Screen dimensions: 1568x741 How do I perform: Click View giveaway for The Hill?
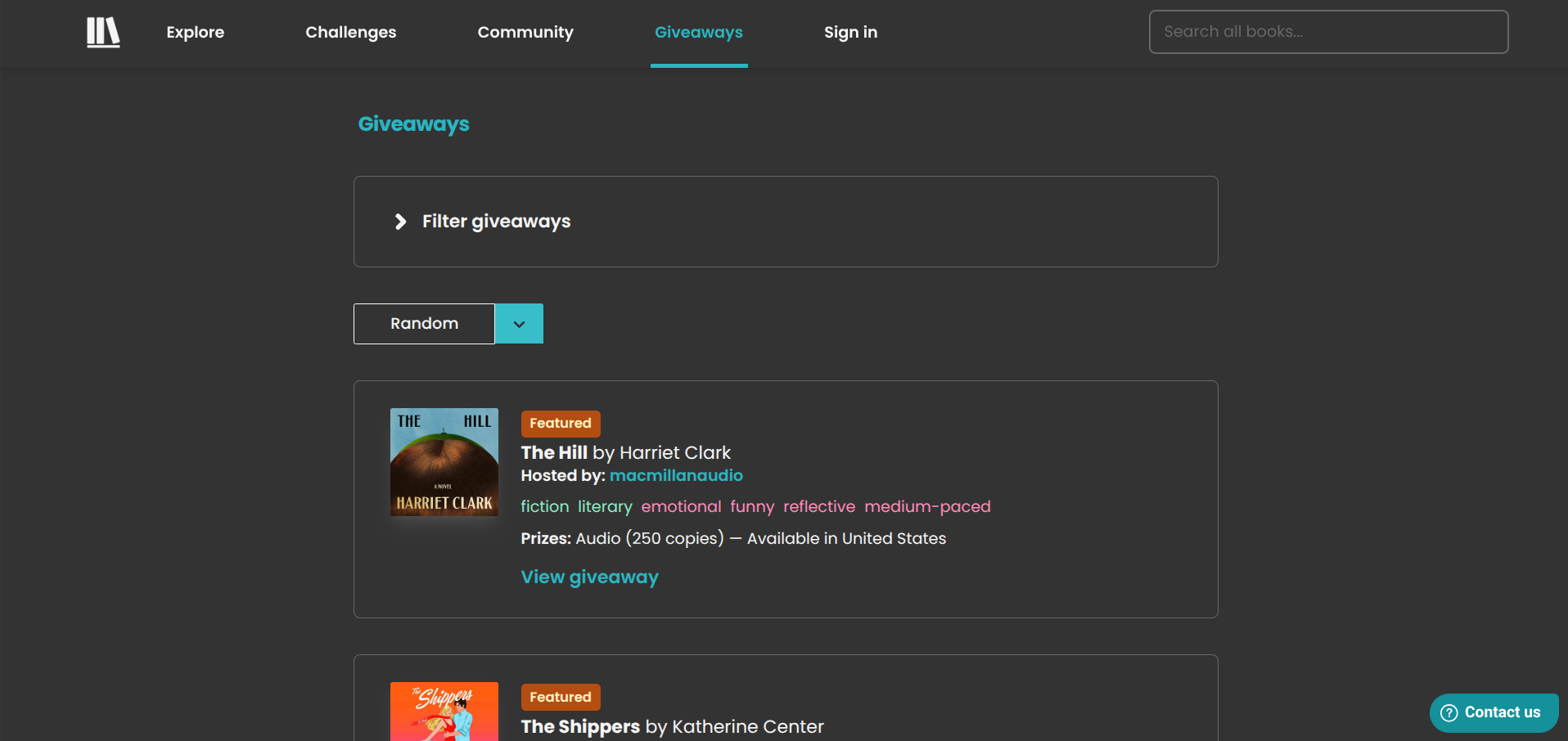coord(589,577)
